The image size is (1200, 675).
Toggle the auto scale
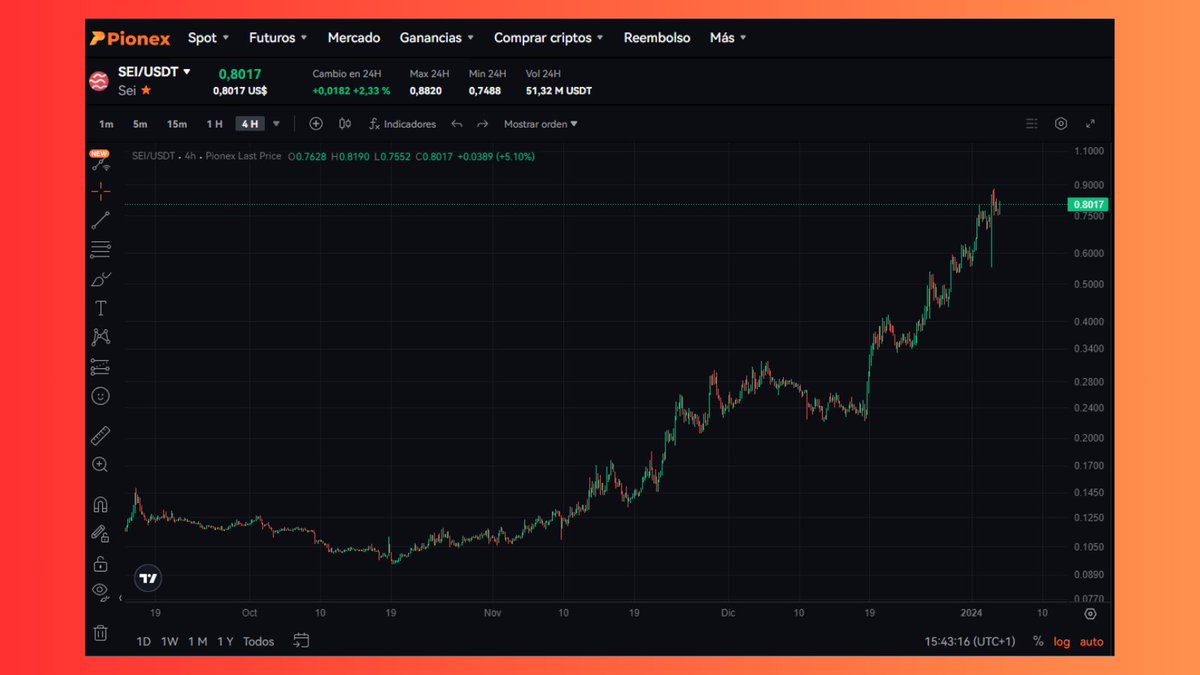coord(1091,642)
